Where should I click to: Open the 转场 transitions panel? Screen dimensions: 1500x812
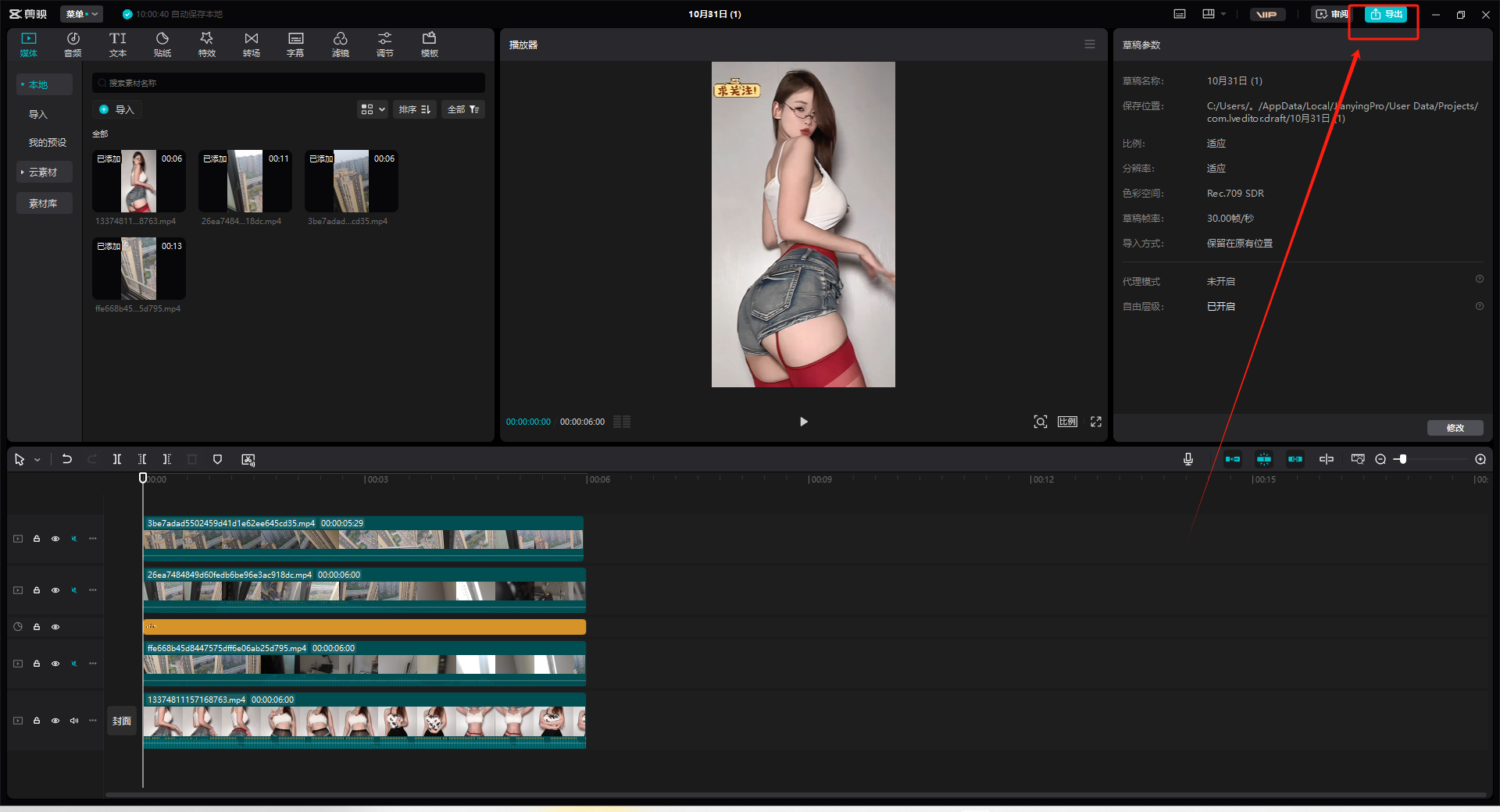tap(251, 45)
